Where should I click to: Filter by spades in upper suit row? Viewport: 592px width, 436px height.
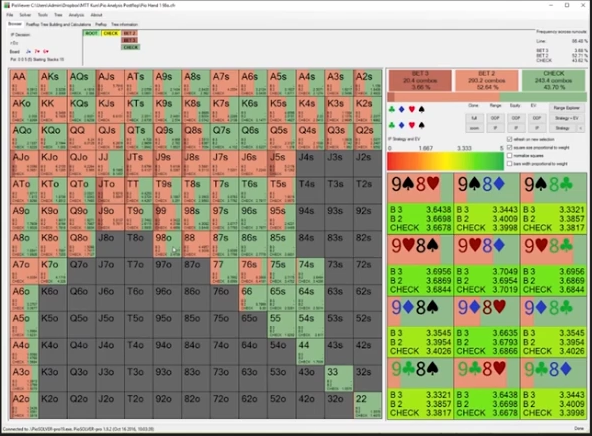click(421, 109)
